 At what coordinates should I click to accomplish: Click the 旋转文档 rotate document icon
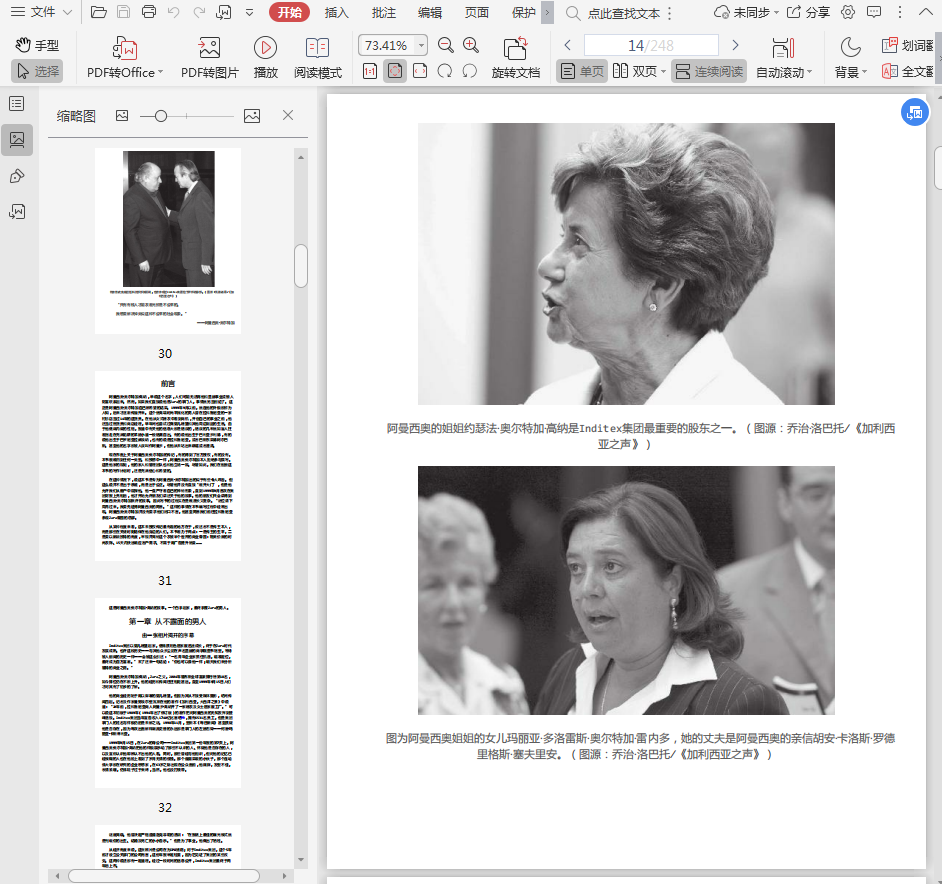[x=515, y=49]
